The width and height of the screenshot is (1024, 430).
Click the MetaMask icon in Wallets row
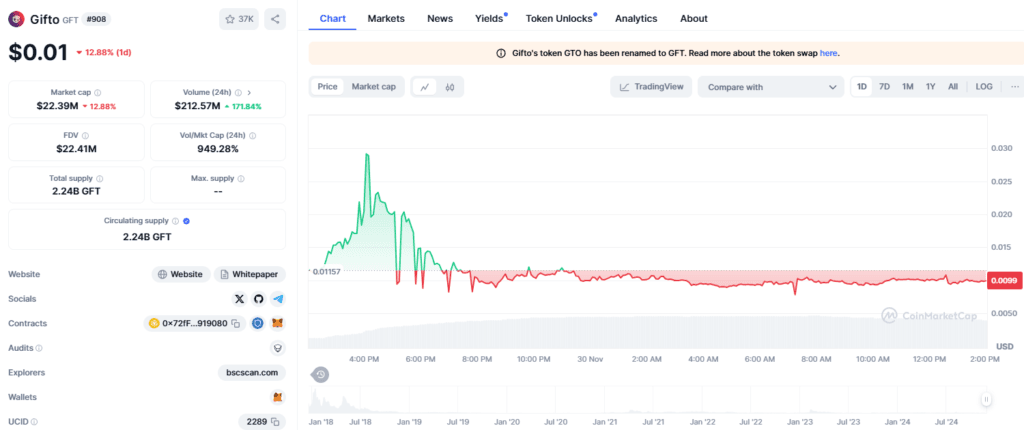278,397
